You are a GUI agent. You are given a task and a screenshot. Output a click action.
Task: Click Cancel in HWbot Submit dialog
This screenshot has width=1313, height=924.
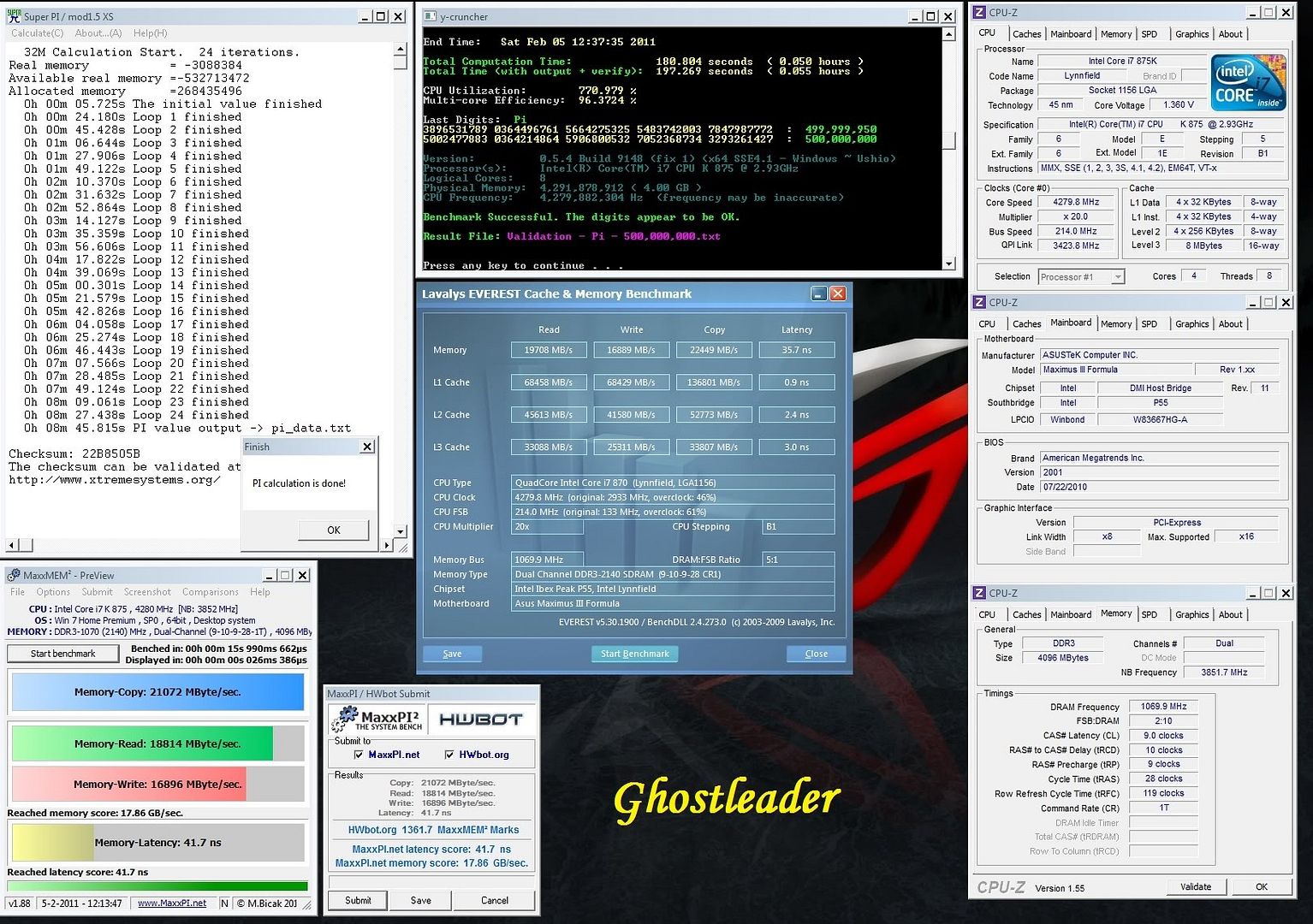coord(495,900)
